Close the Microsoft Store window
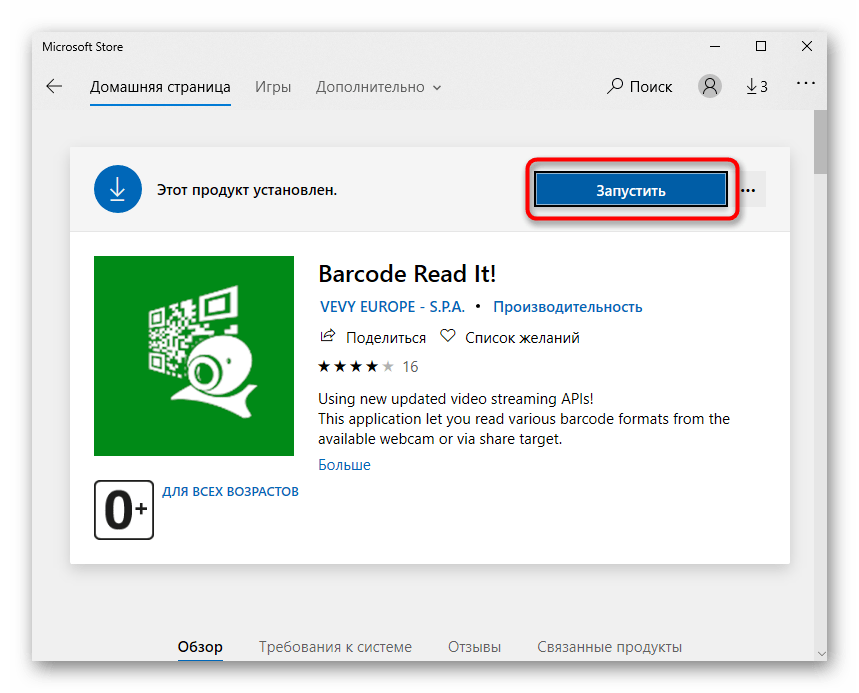859x693 pixels. [807, 47]
